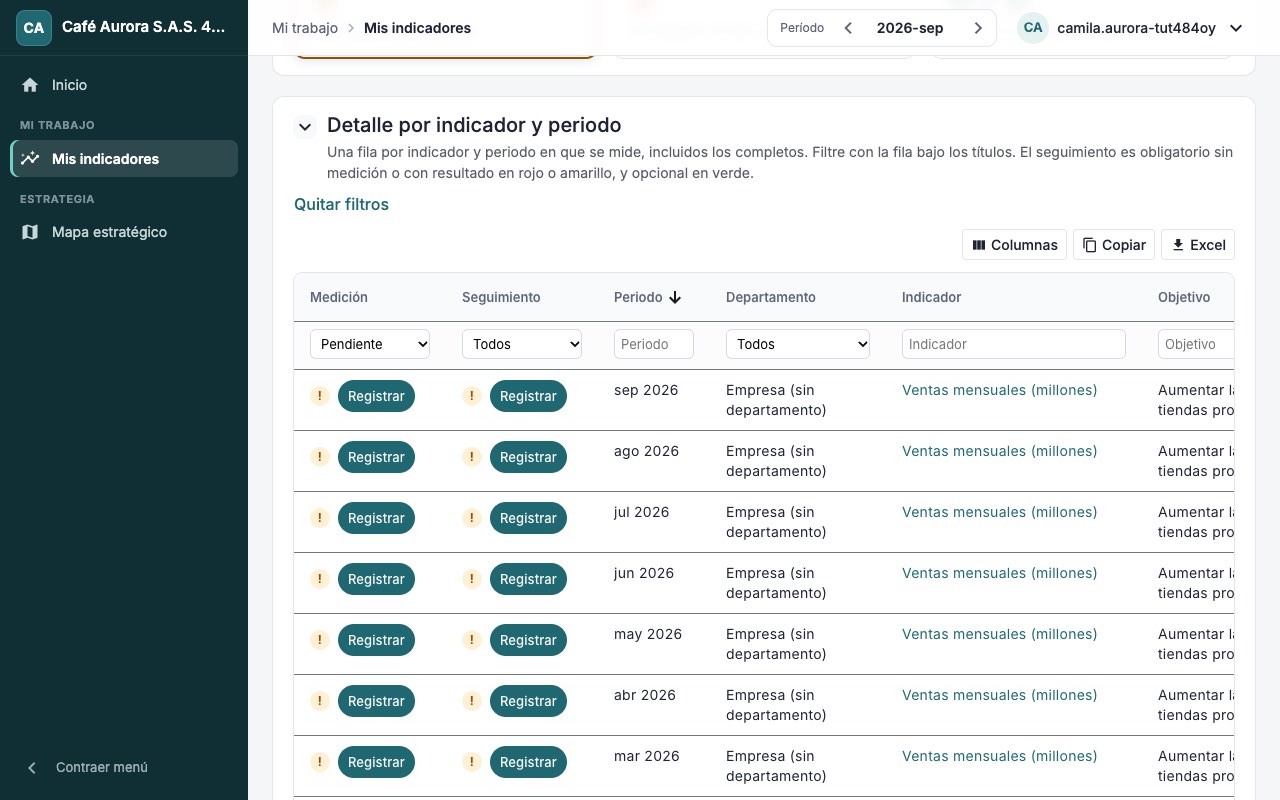Open the Inicio page from sidebar
This screenshot has height=800, width=1280.
(x=124, y=85)
